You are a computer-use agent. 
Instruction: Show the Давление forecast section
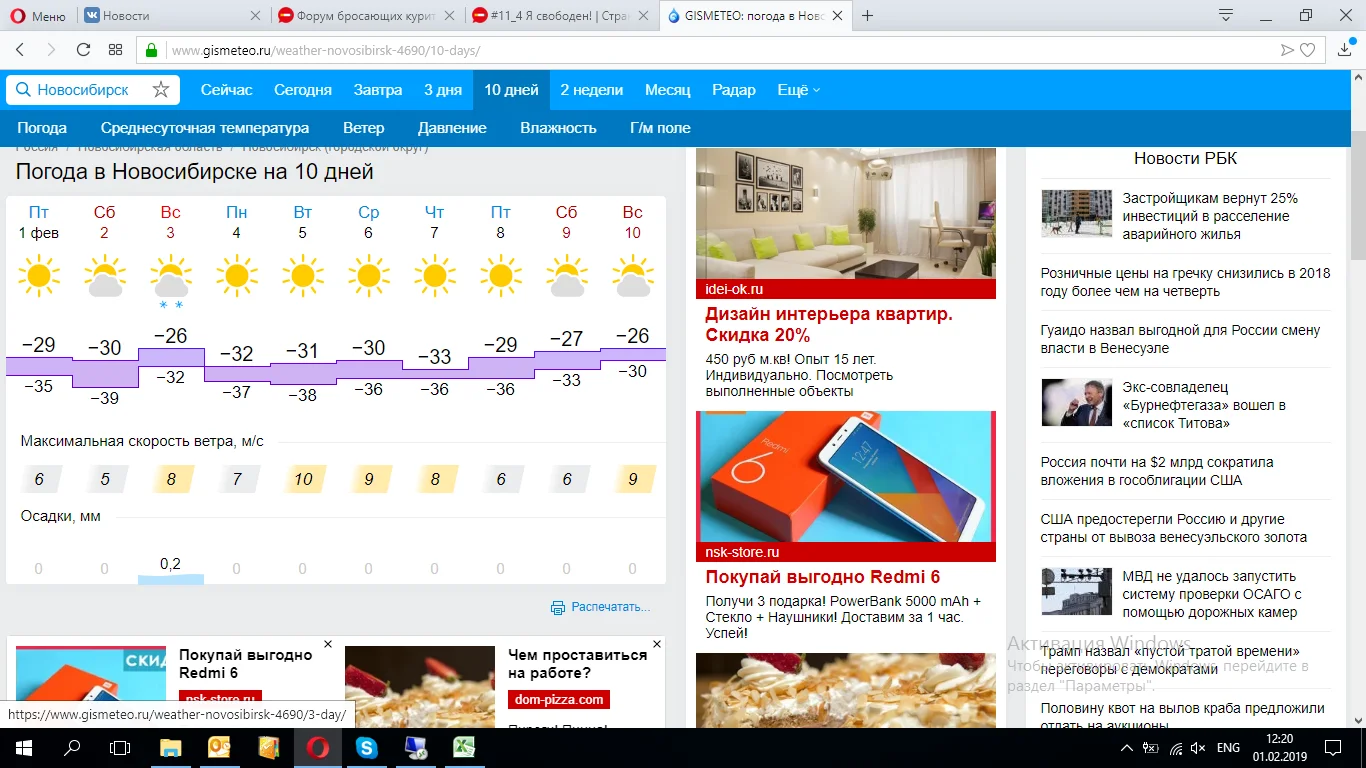pos(452,128)
